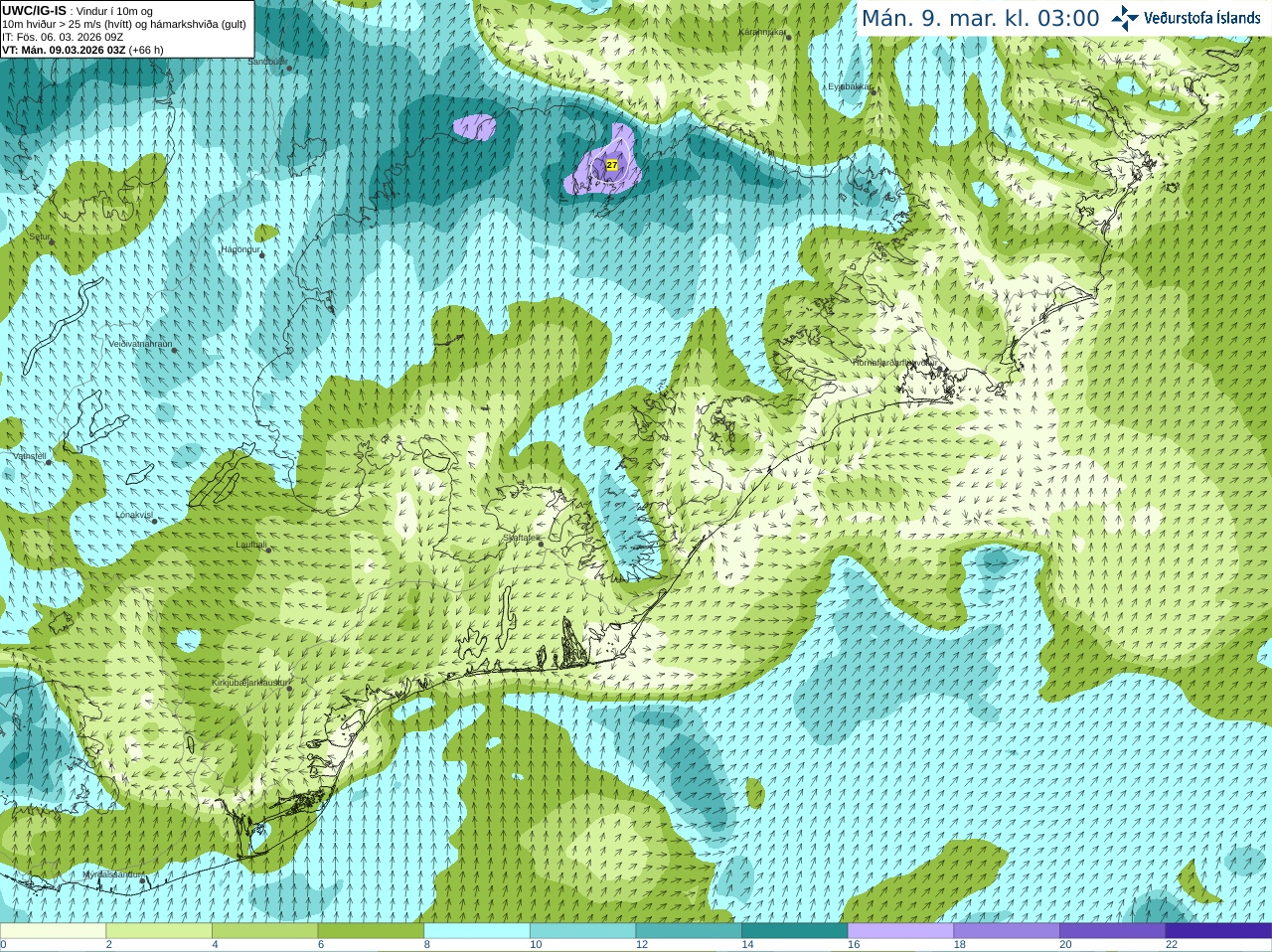Select the 12–14 m/s legend color swatch

coord(689,931)
